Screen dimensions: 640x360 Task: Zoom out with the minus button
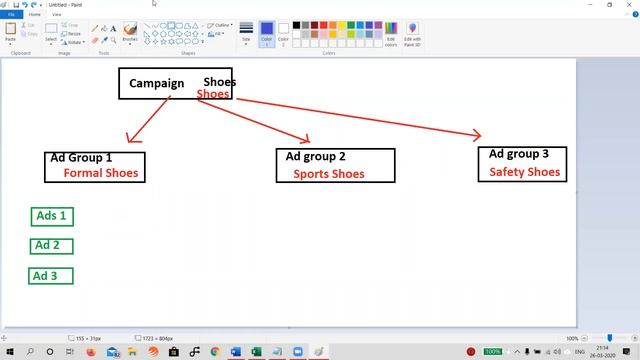point(584,338)
